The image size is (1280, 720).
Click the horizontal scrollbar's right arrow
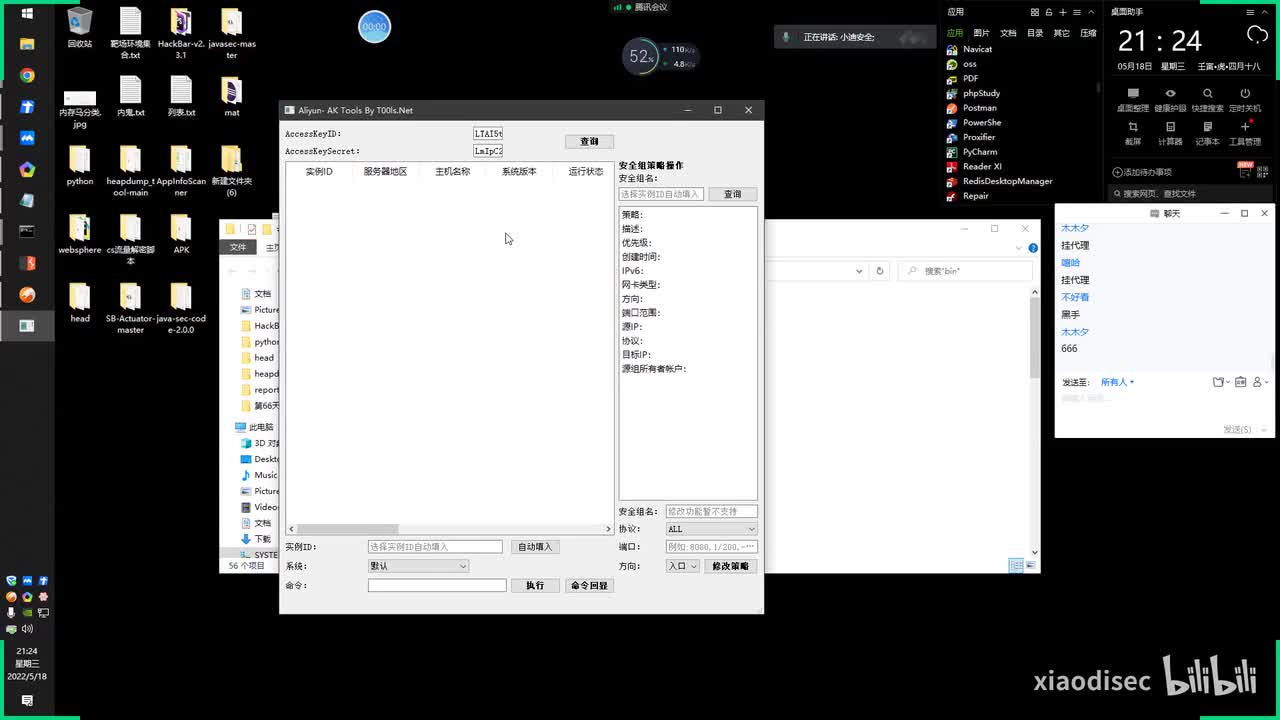[x=608, y=529]
